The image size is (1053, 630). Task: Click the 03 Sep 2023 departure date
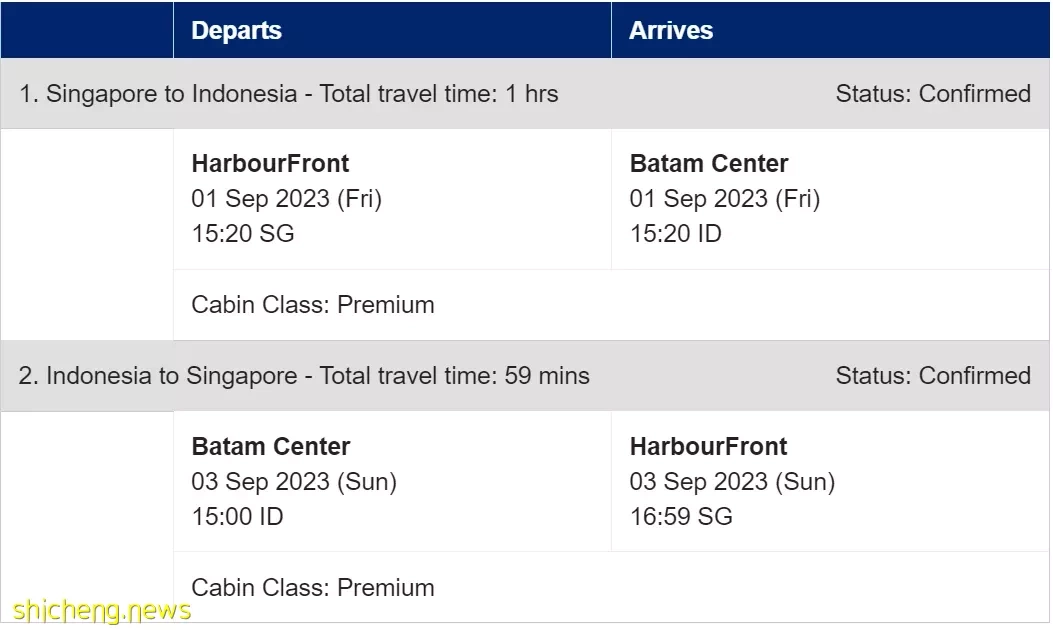(294, 482)
